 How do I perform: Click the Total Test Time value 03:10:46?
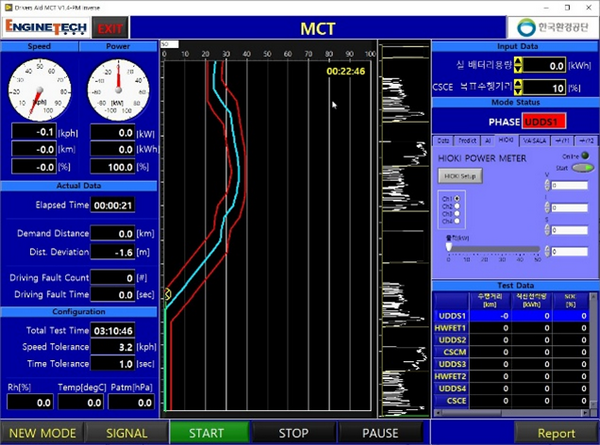pyautogui.click(x=113, y=331)
